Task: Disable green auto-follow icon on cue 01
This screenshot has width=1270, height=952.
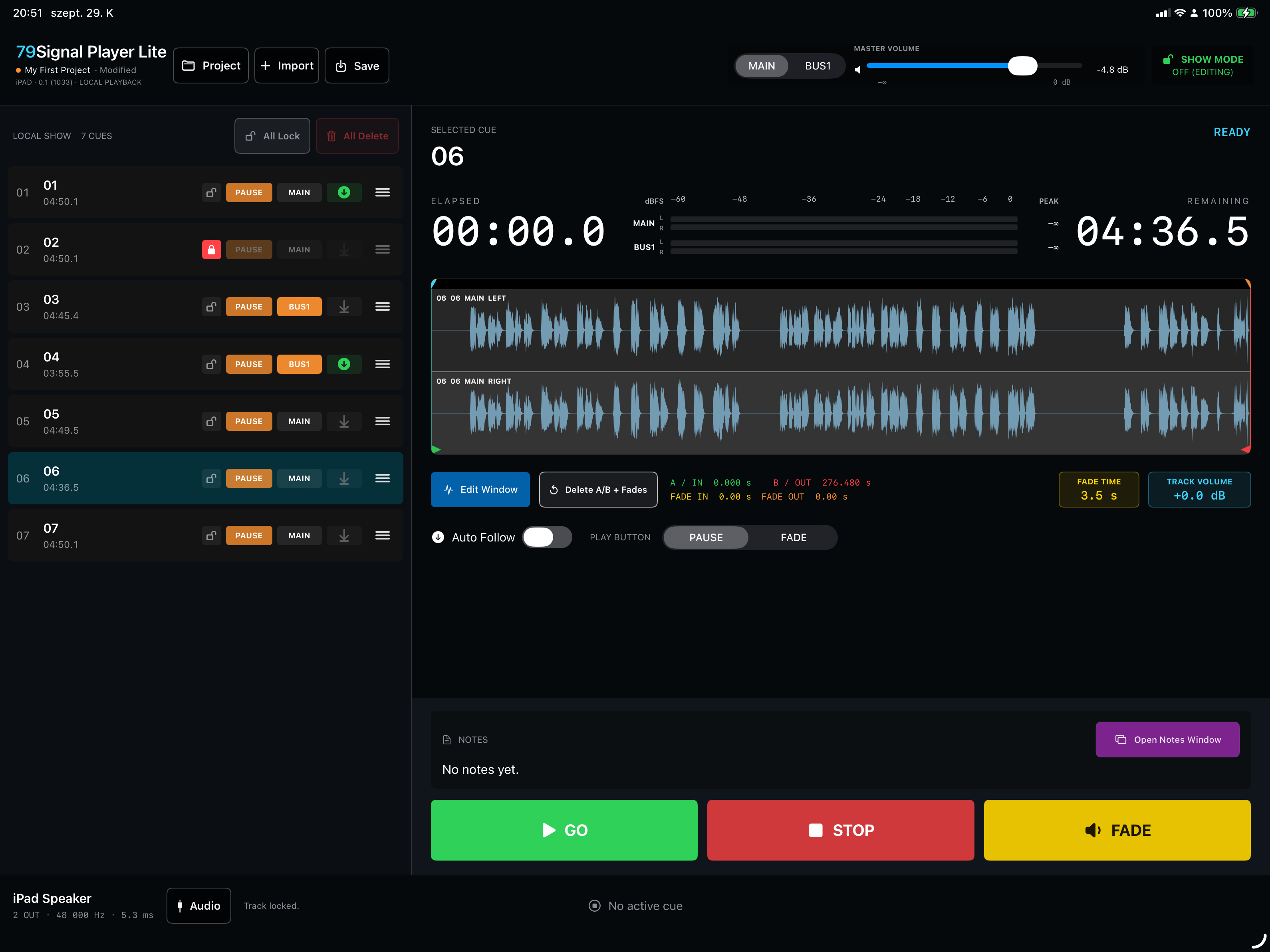Action: click(344, 192)
